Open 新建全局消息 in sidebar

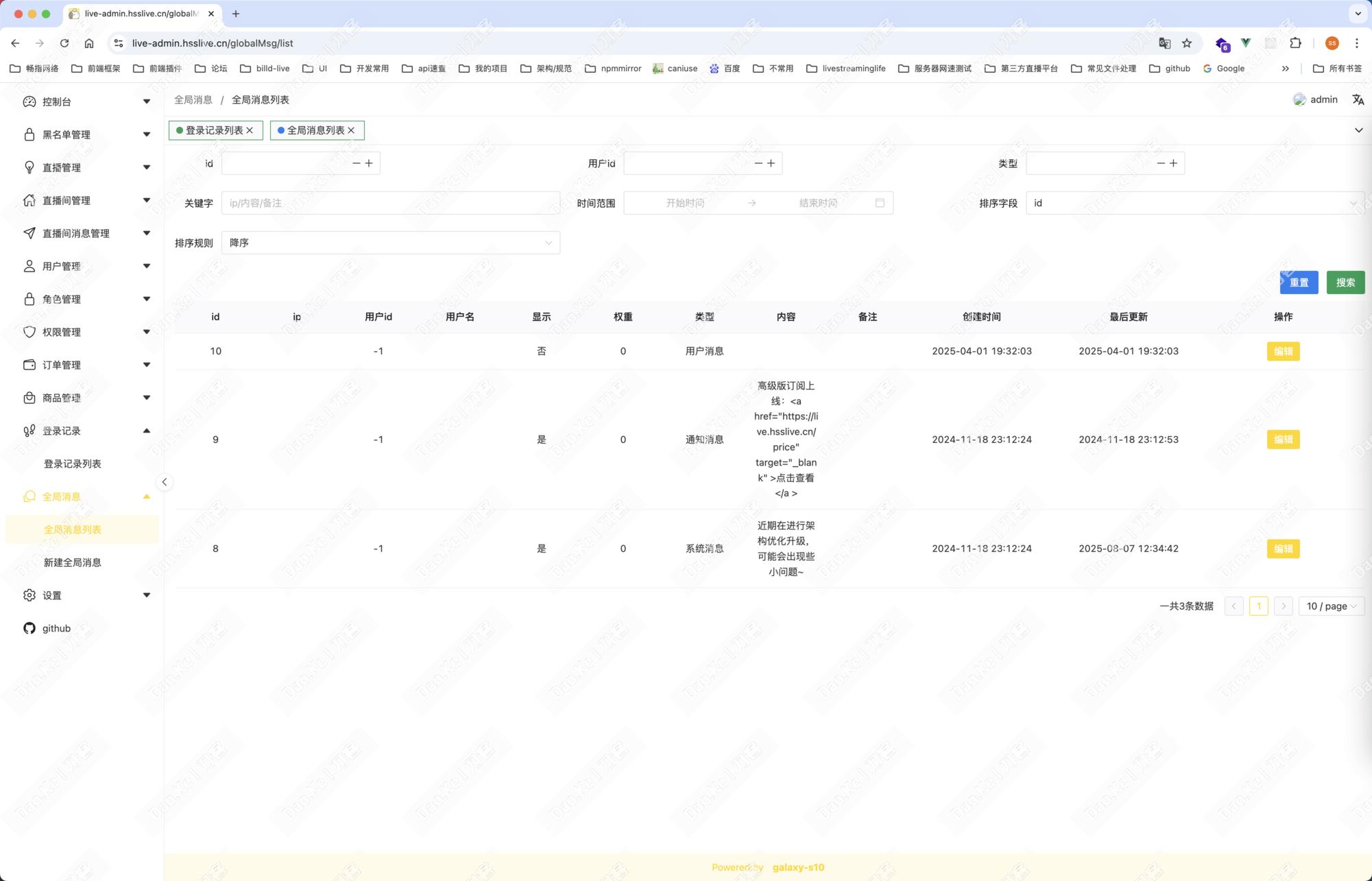point(73,562)
